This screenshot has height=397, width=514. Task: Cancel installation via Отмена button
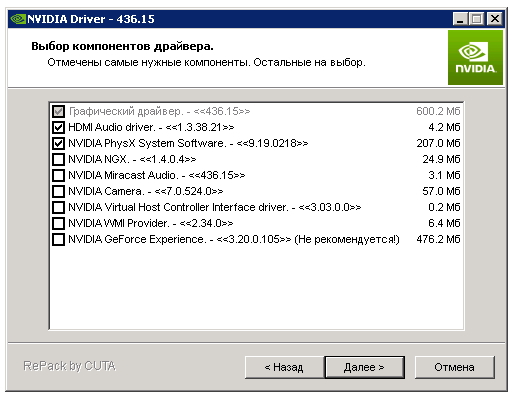tap(454, 367)
